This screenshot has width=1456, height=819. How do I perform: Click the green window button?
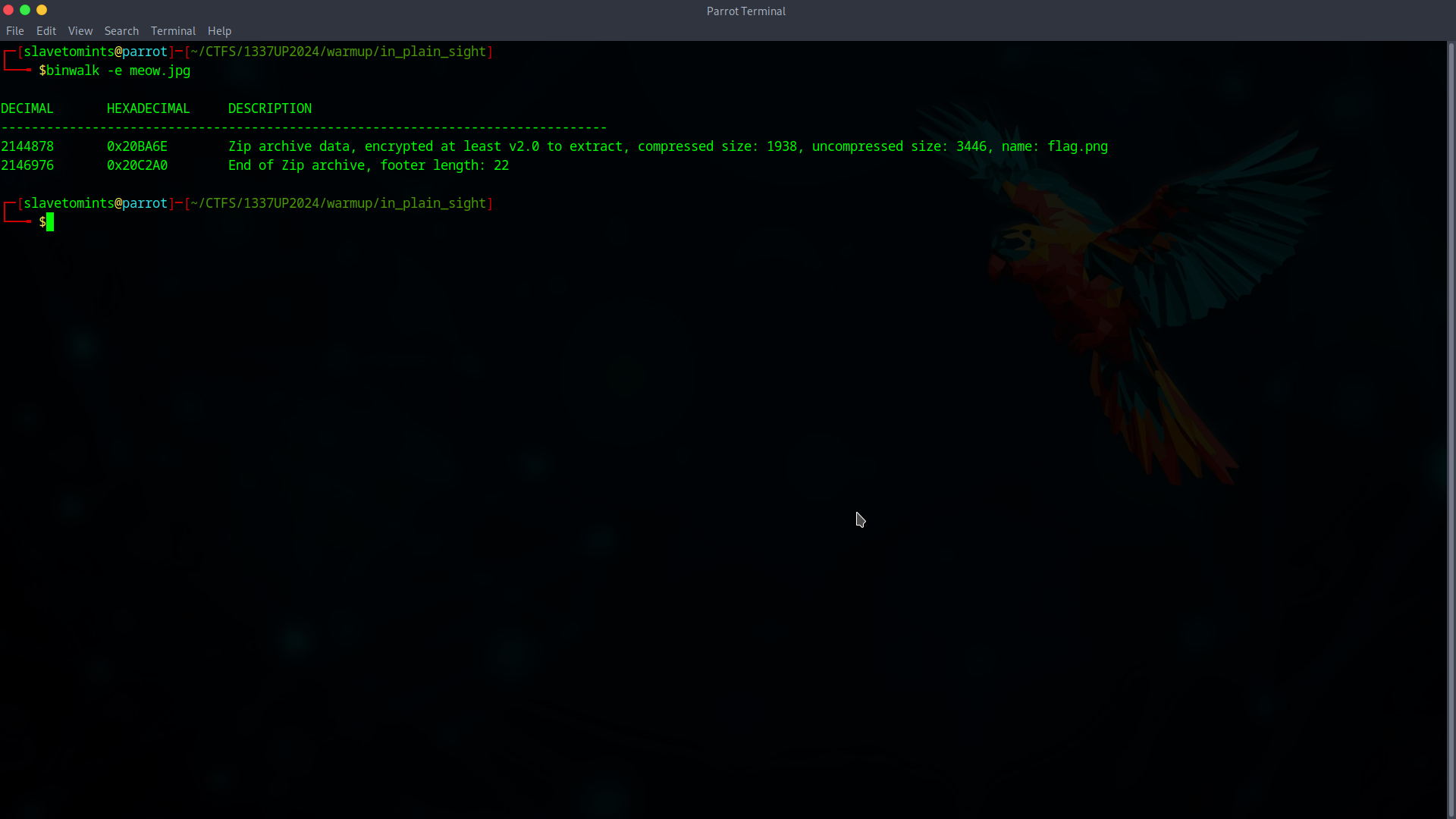click(x=25, y=10)
